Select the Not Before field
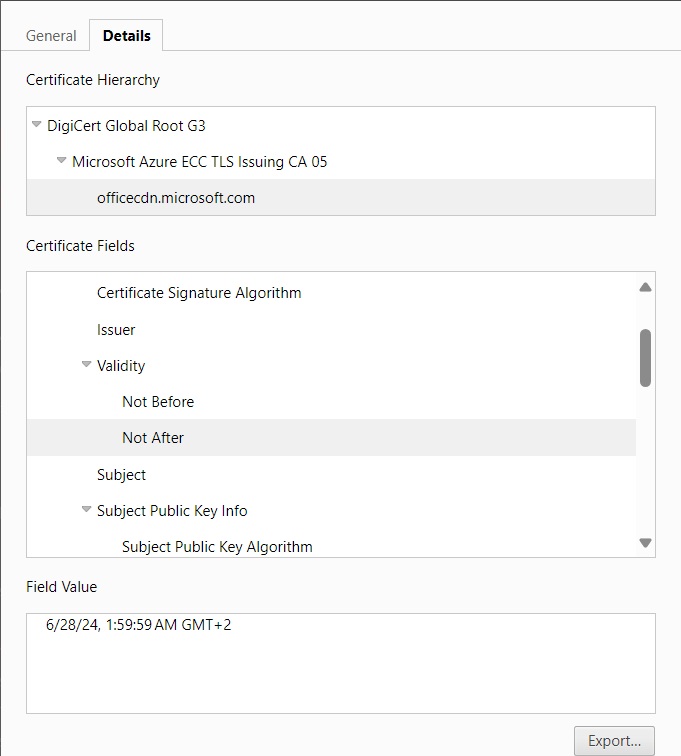The image size is (681, 756). pyautogui.click(x=158, y=402)
